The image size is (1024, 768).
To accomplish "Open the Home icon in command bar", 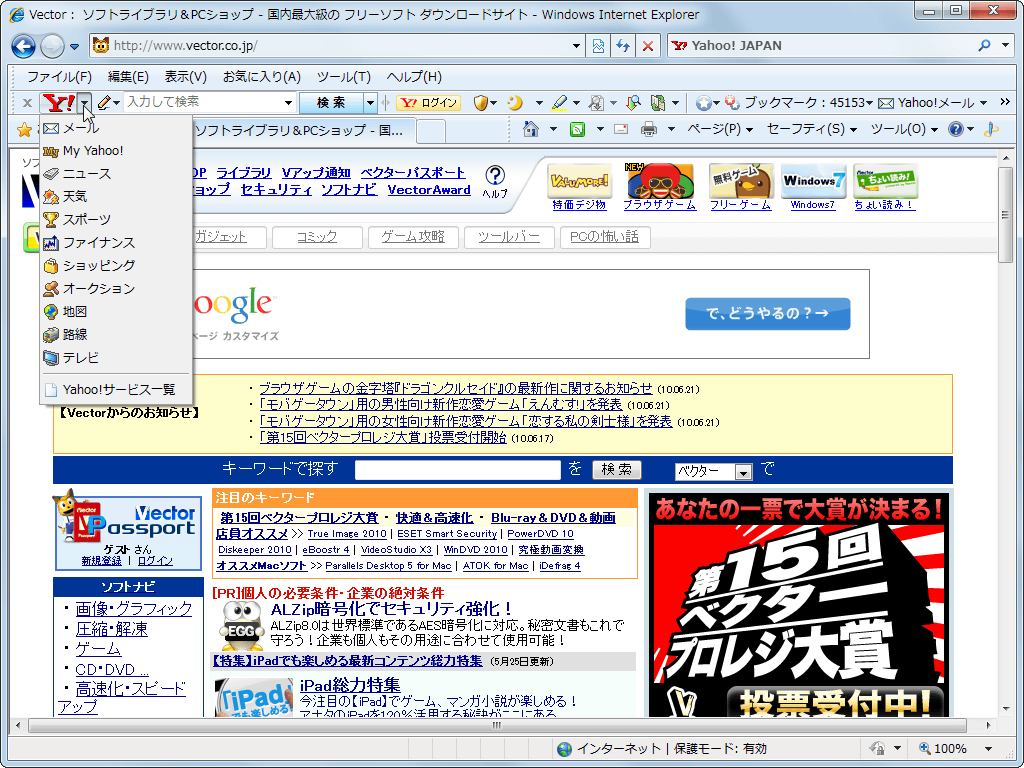I will [x=531, y=129].
